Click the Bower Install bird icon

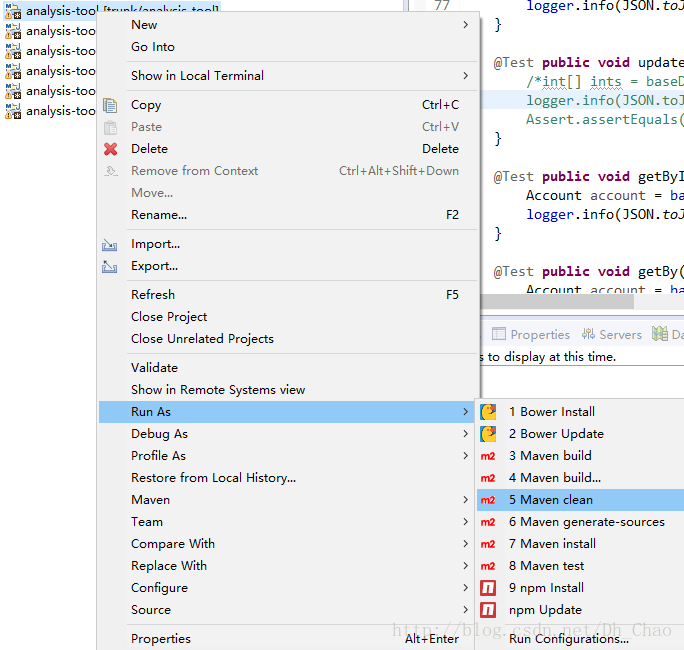tap(488, 412)
